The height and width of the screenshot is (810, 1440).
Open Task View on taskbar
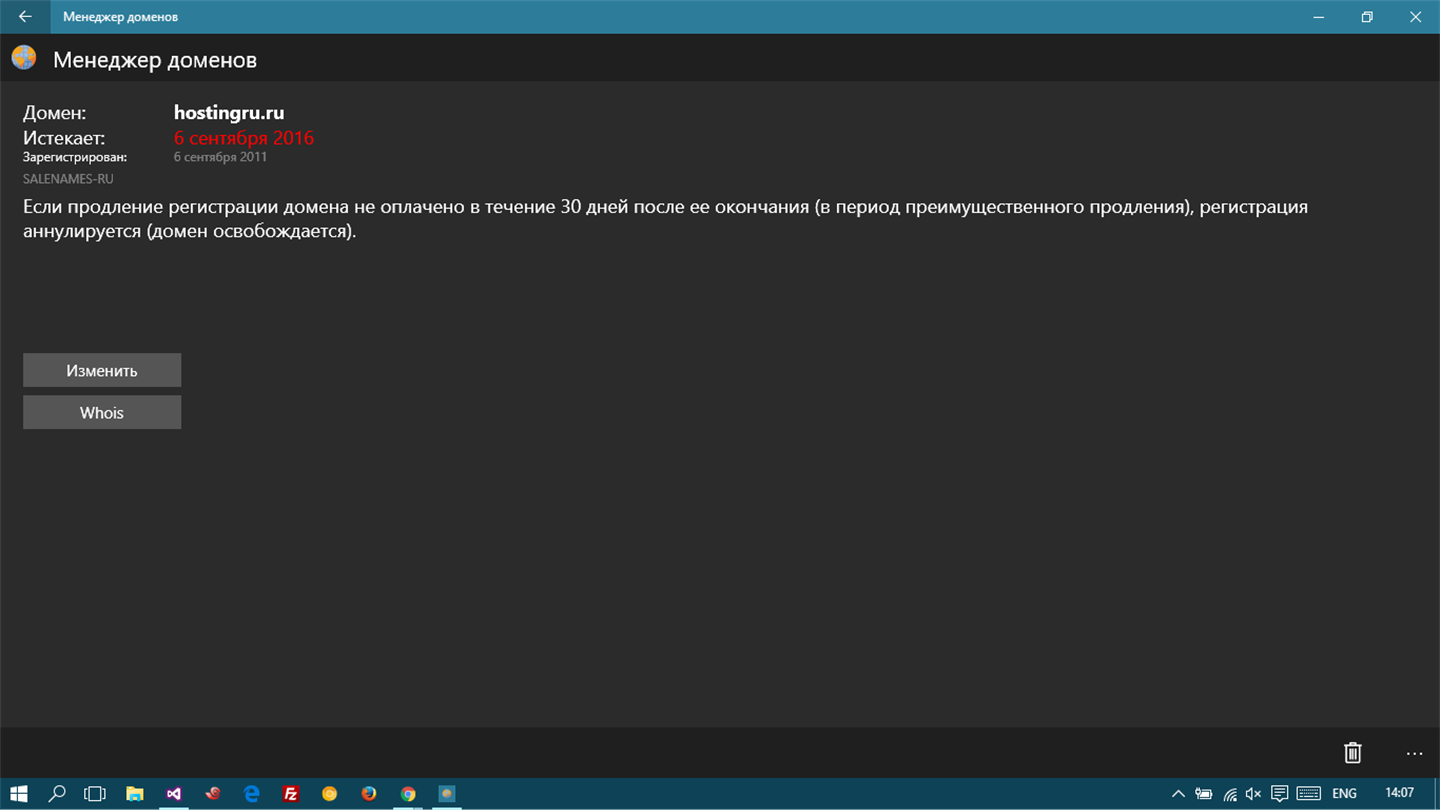point(95,794)
